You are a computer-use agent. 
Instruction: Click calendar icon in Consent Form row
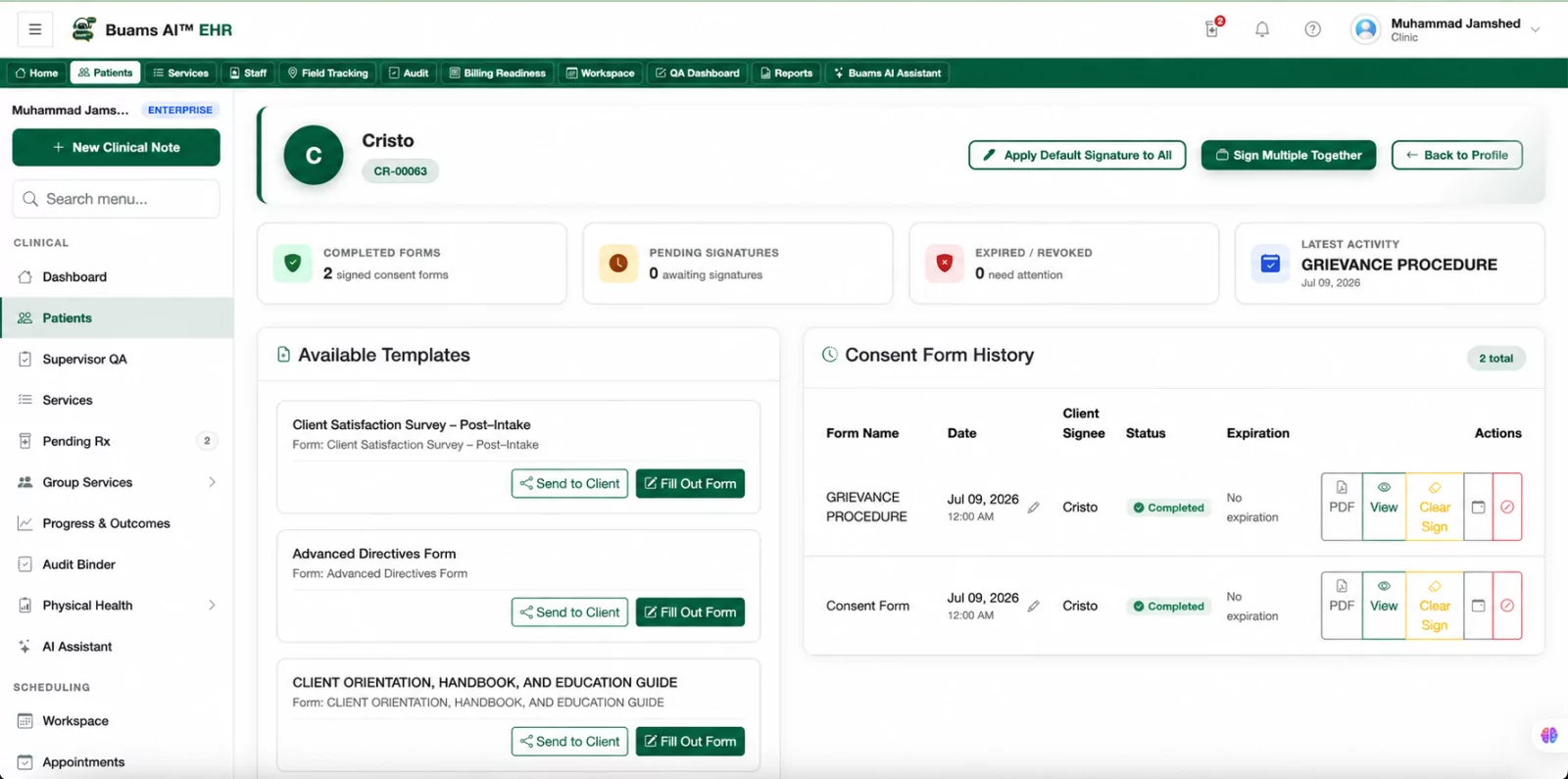tap(1479, 606)
